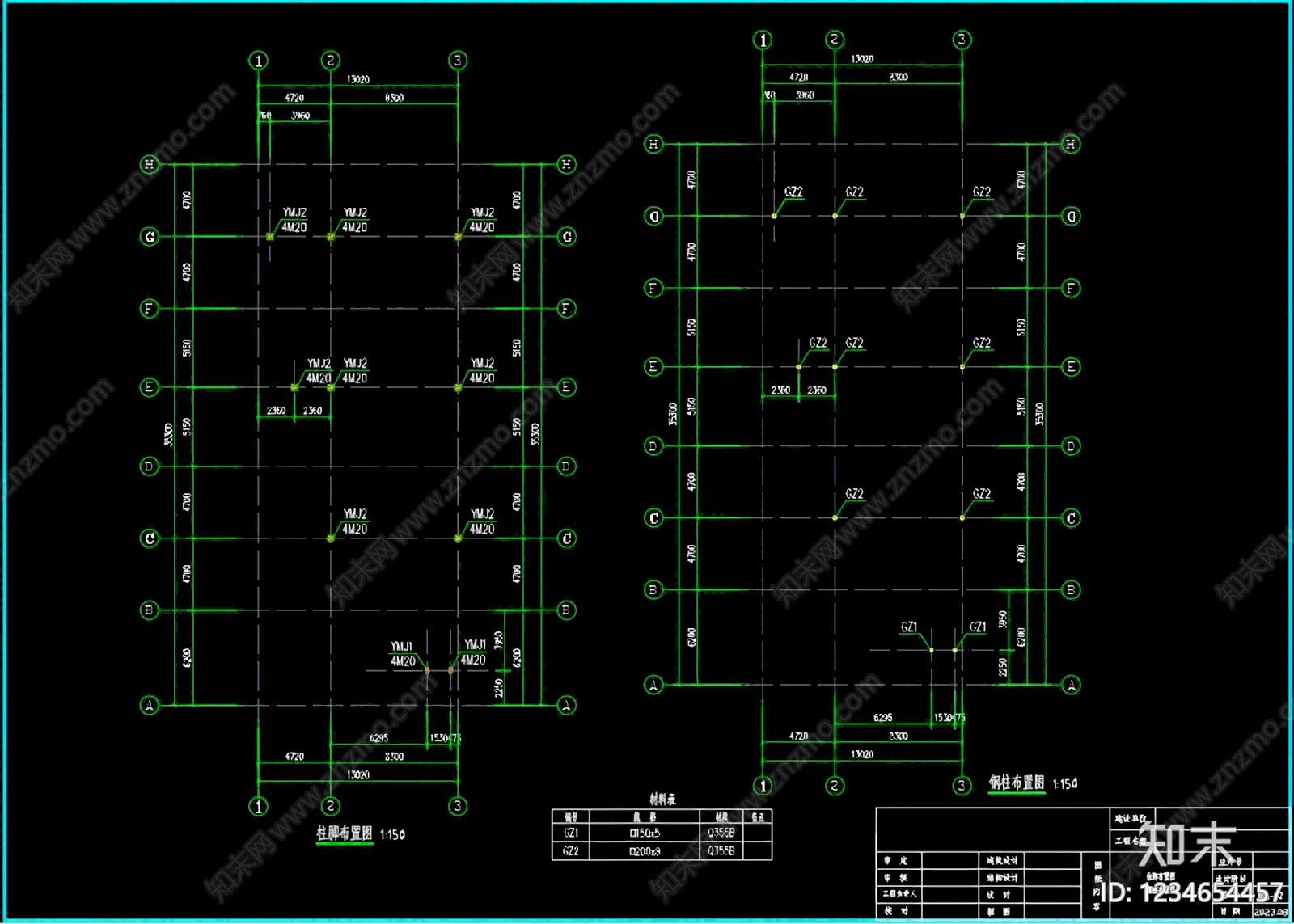1294x924 pixels.
Task: Select the GZ1 cell in the material table
Action: tap(571, 833)
